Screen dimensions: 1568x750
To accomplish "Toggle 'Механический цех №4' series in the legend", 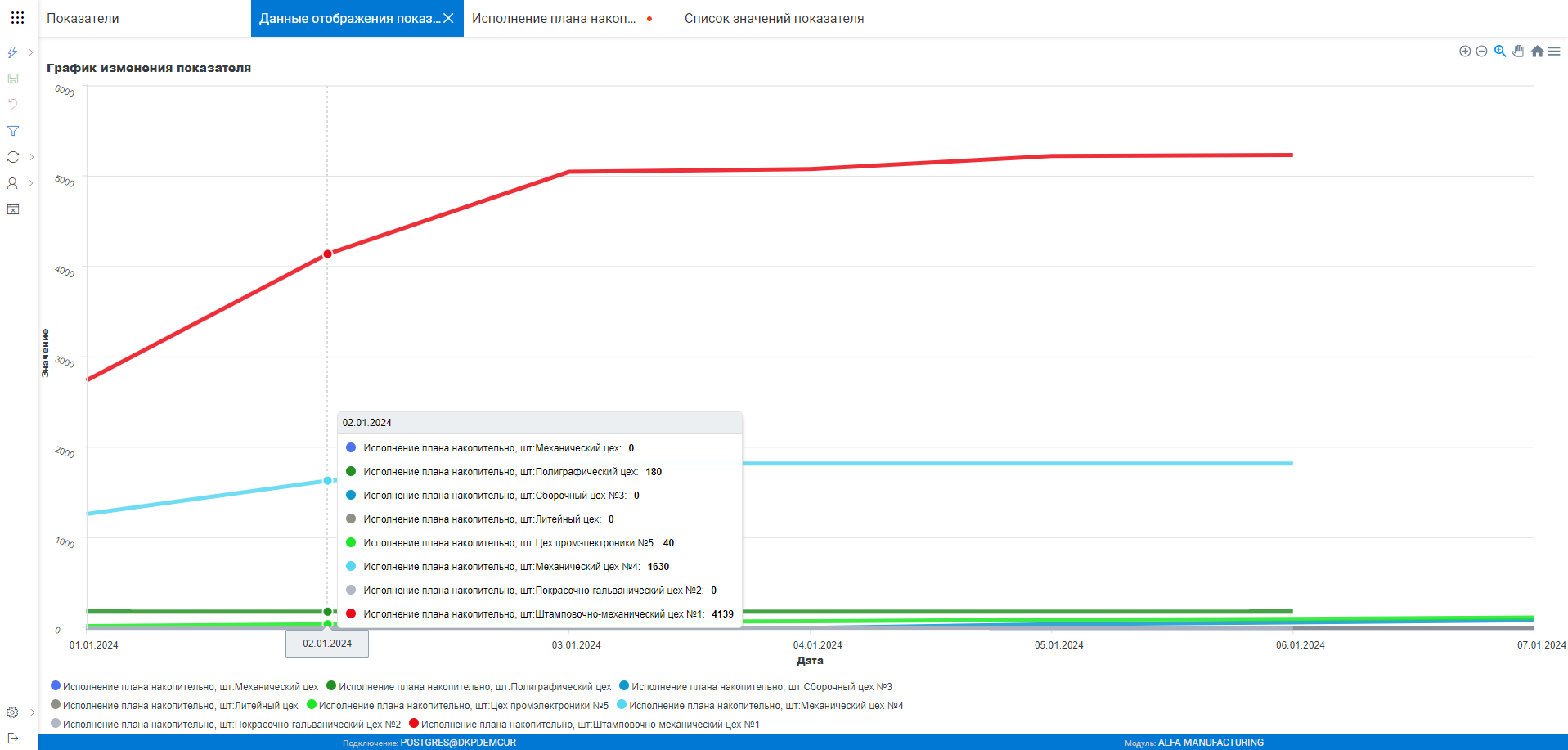I will 760,706.
